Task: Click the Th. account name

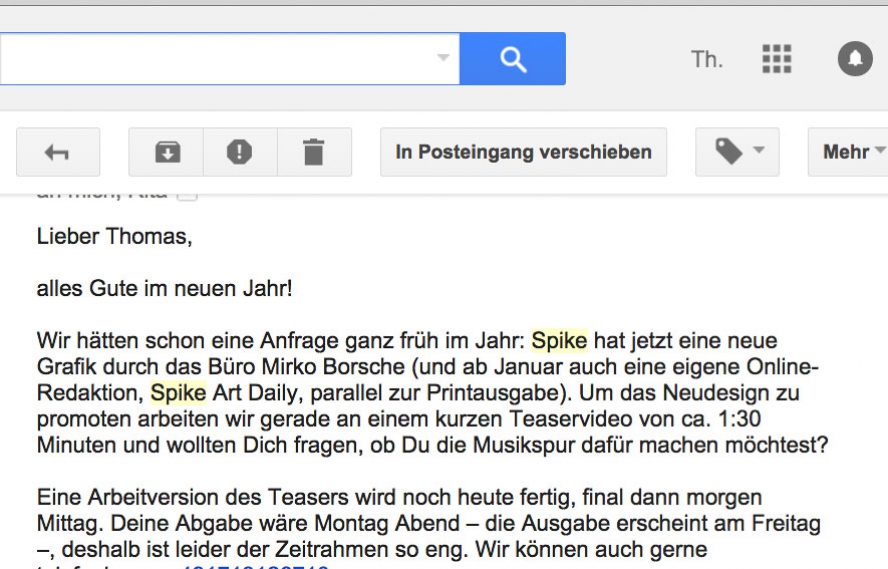Action: 707,59
